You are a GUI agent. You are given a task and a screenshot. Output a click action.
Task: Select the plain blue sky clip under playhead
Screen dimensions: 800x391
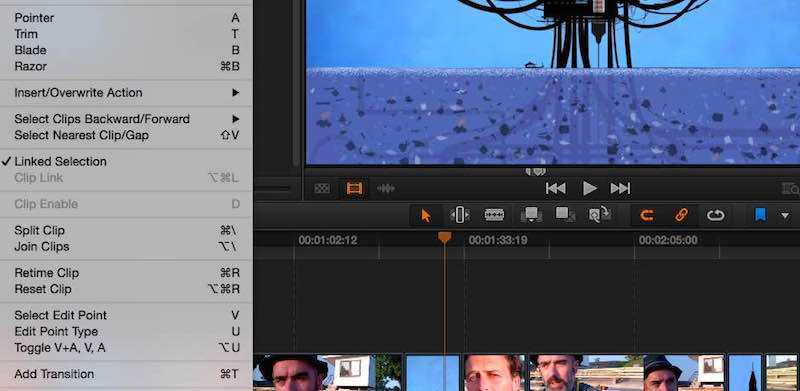coord(433,373)
